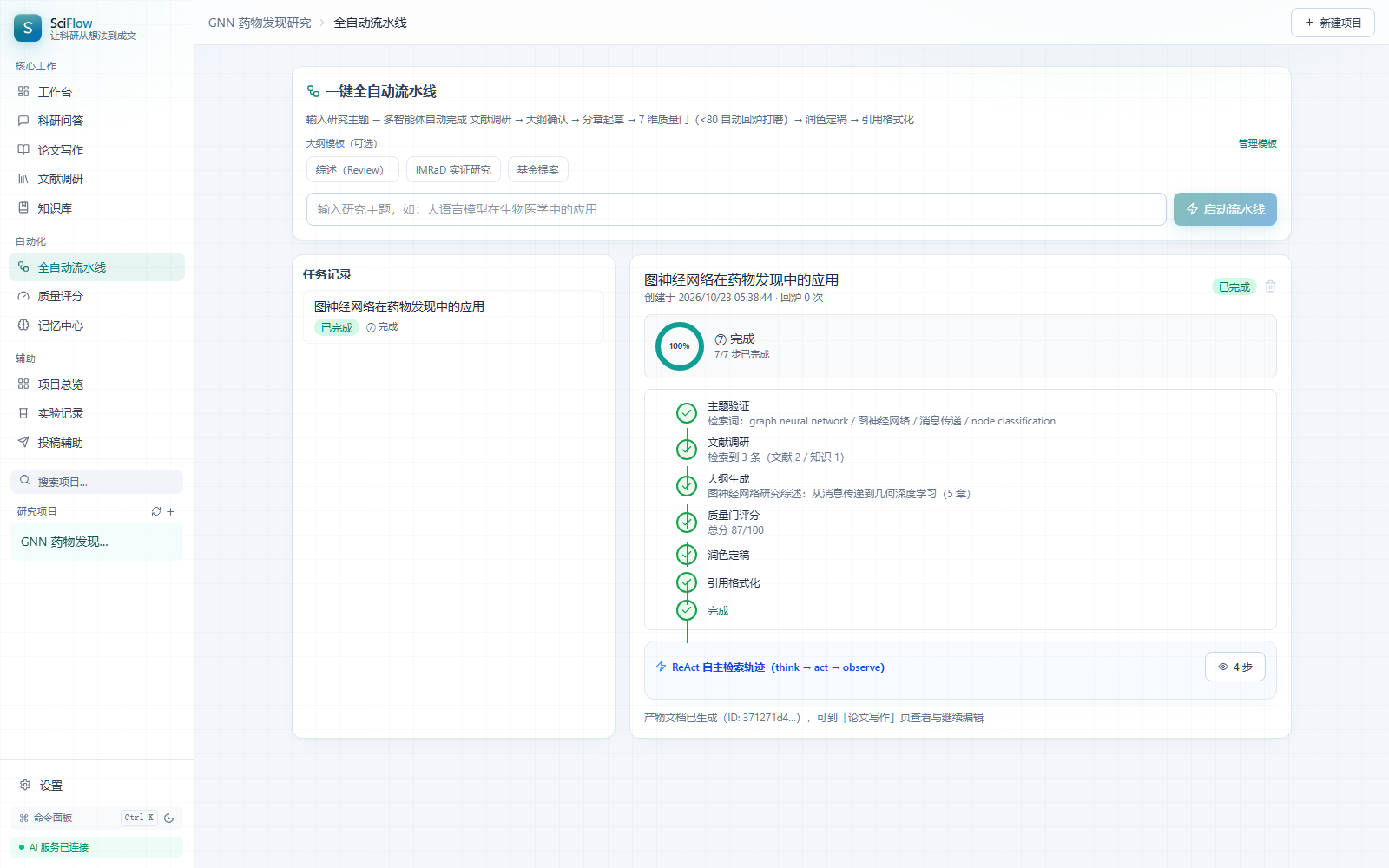Click the AI 服务已连接 status indicator
Viewport: 1389px width, 868px height.
96,847
